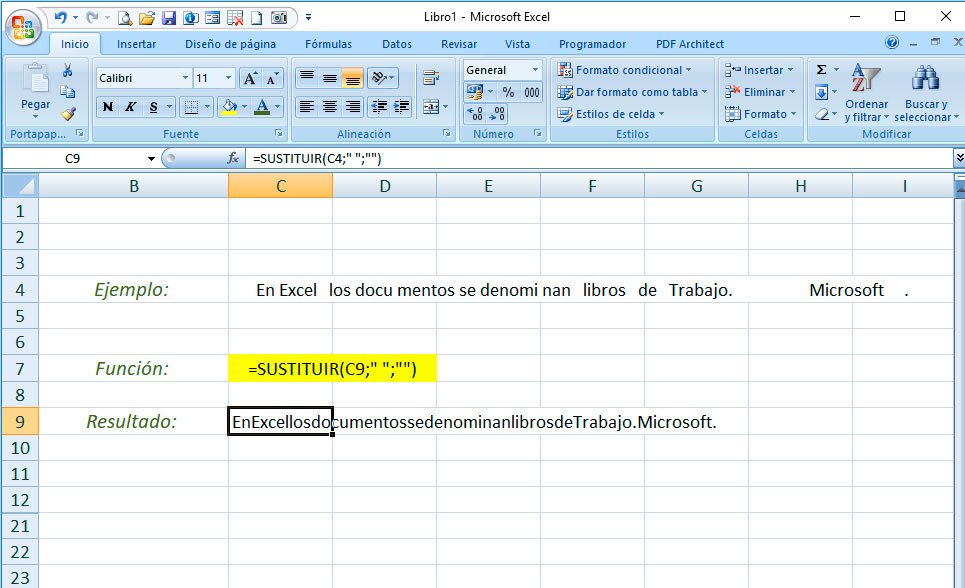Increase font size with large A

pos(250,78)
